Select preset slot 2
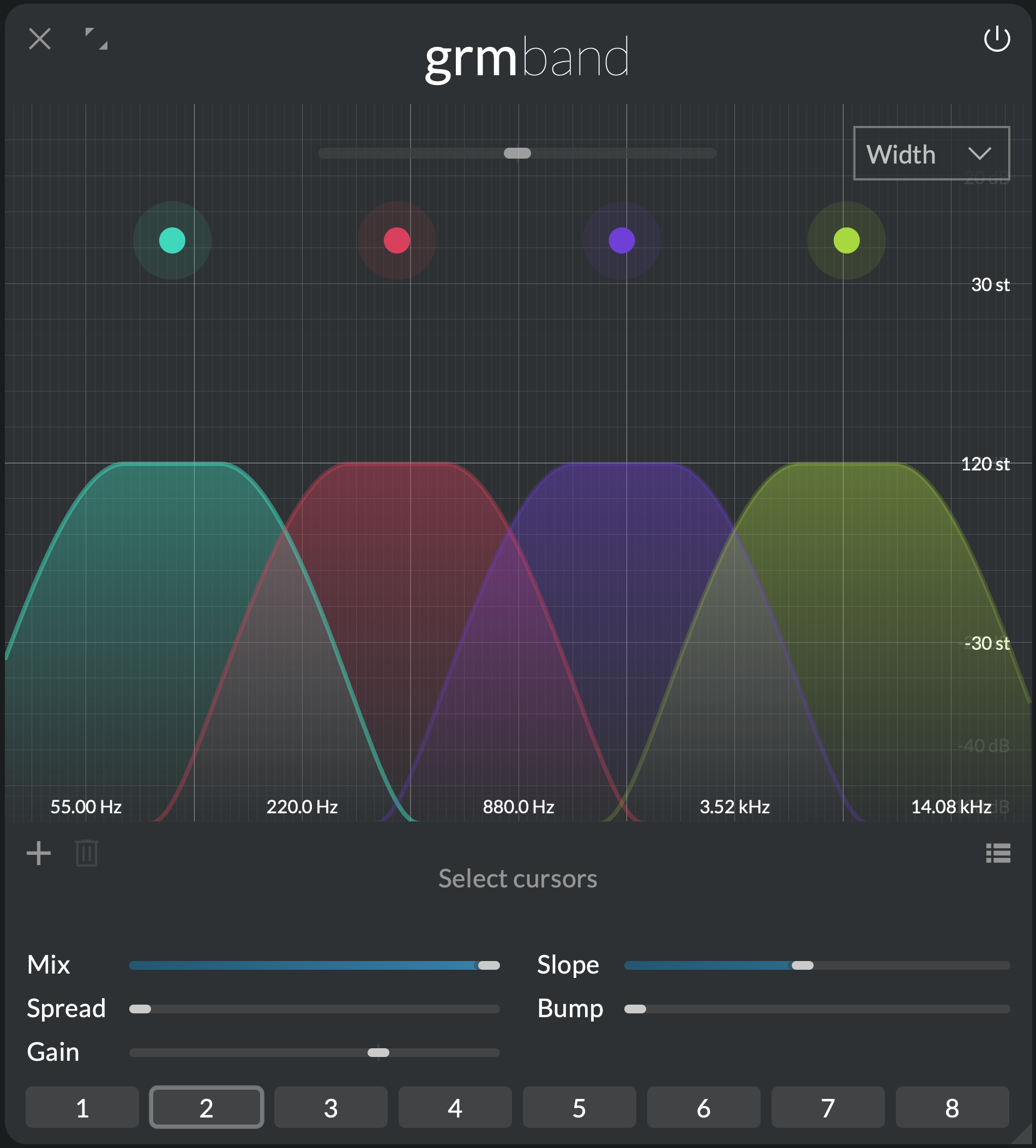The width and height of the screenshot is (1036, 1148). (x=206, y=1108)
